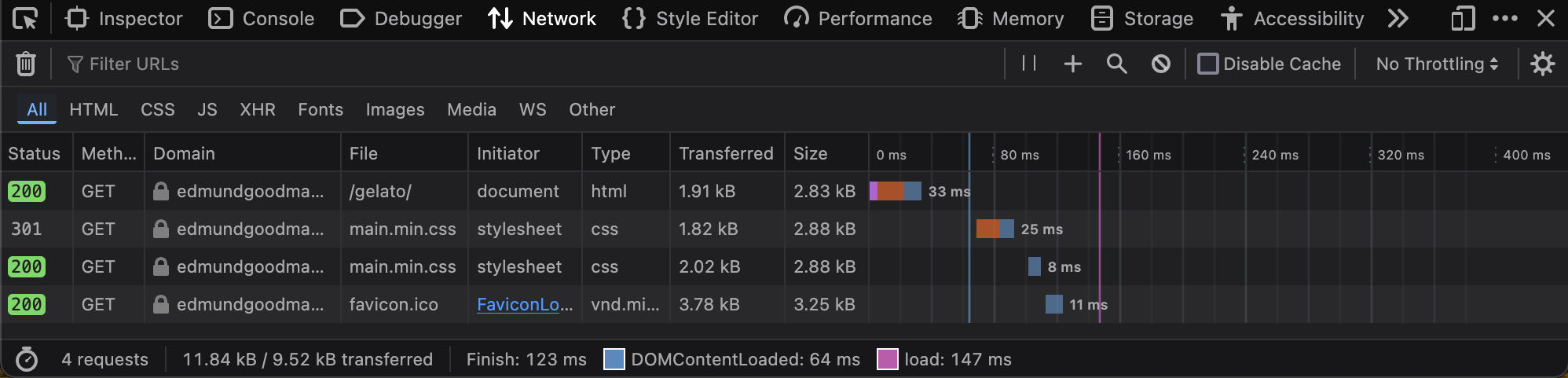Click the Filter URLs input field
Viewport: 1568px width, 378px height.
(526, 64)
